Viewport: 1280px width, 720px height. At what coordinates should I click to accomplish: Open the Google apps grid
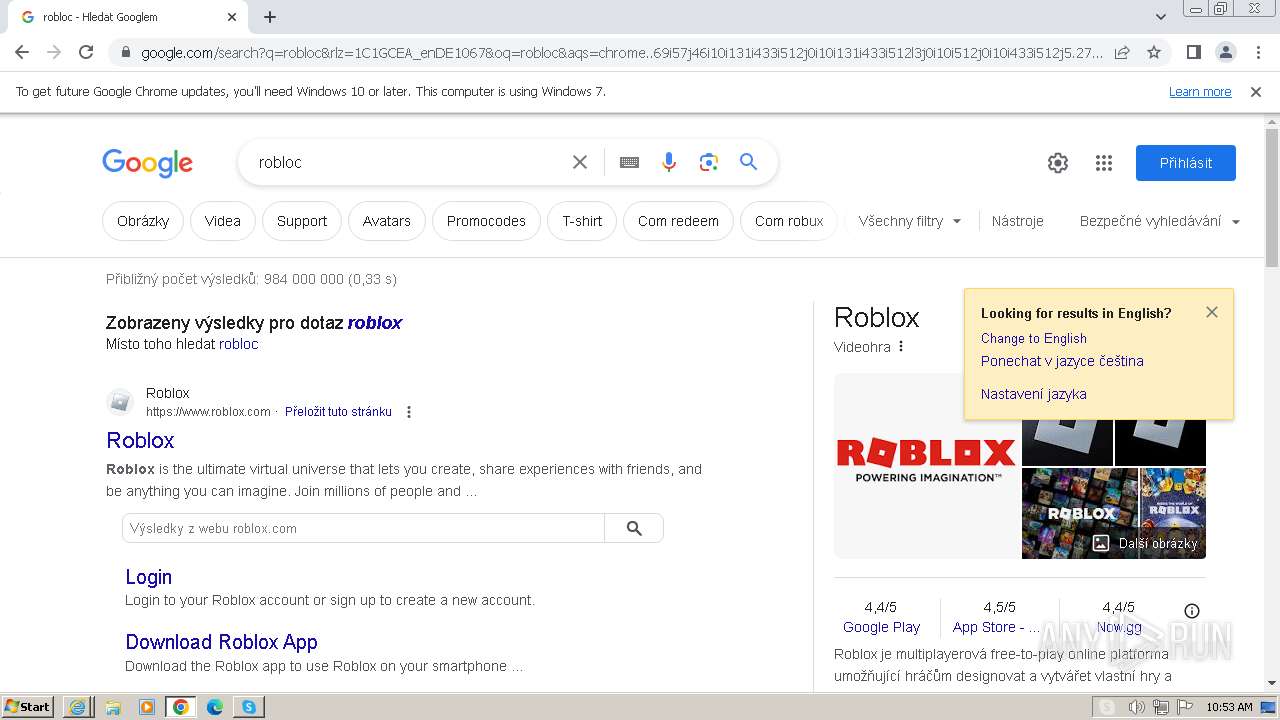(1104, 163)
